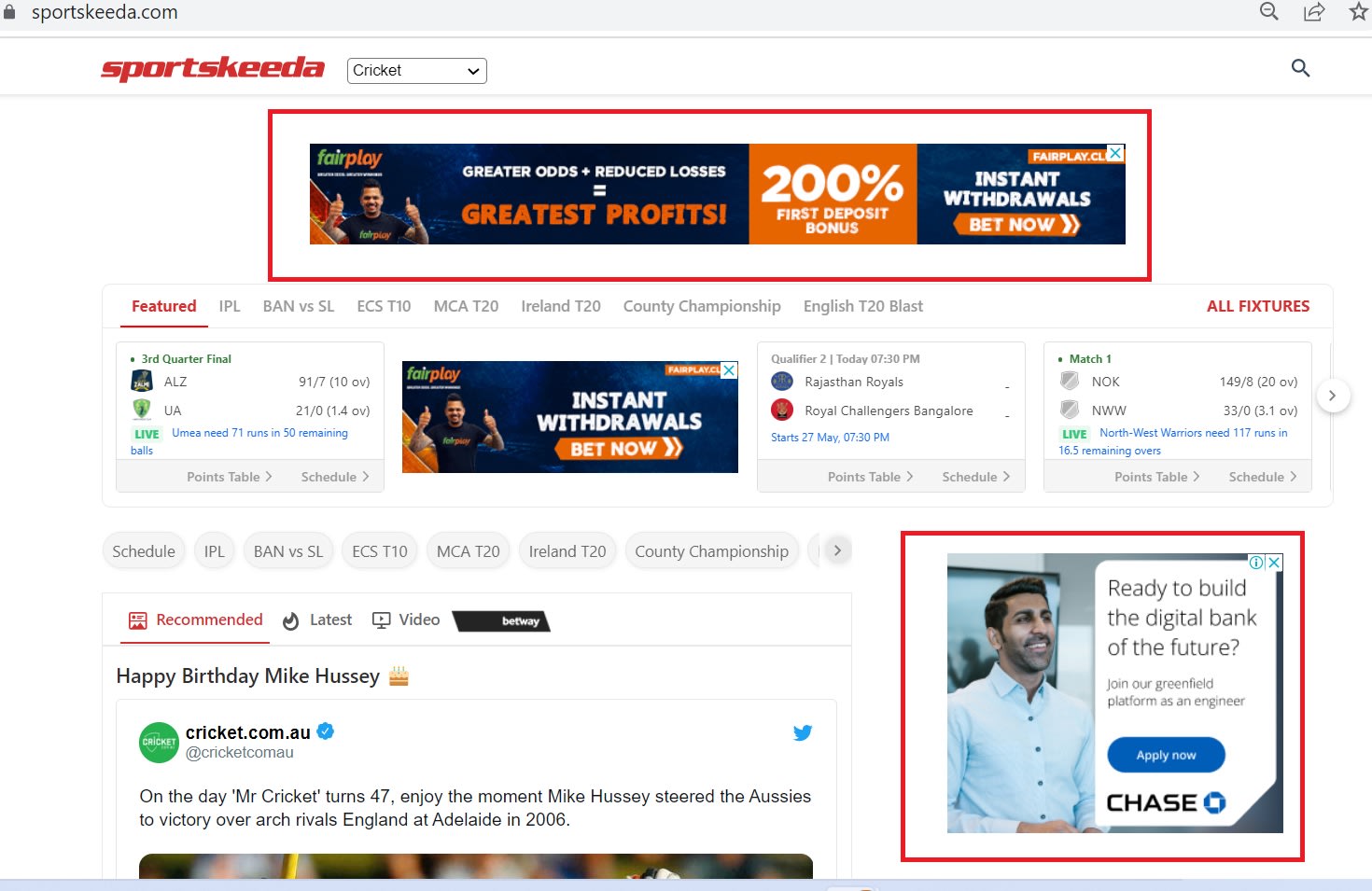The width and height of the screenshot is (1372, 891).
Task: Click Apply now on the Chase ad
Action: (x=1165, y=755)
